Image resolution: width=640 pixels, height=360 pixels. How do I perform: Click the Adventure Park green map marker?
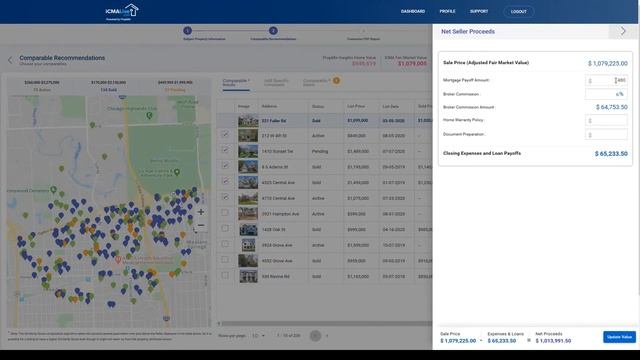pyautogui.click(x=177, y=172)
